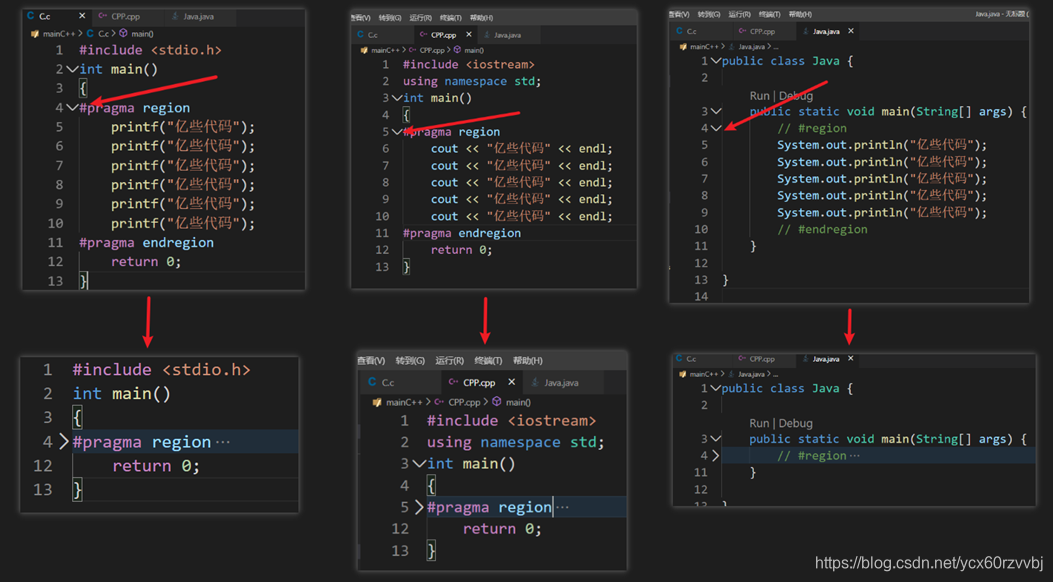Expand the folded region in lower CPP.cpp view
1053x582 pixels.
(418, 507)
